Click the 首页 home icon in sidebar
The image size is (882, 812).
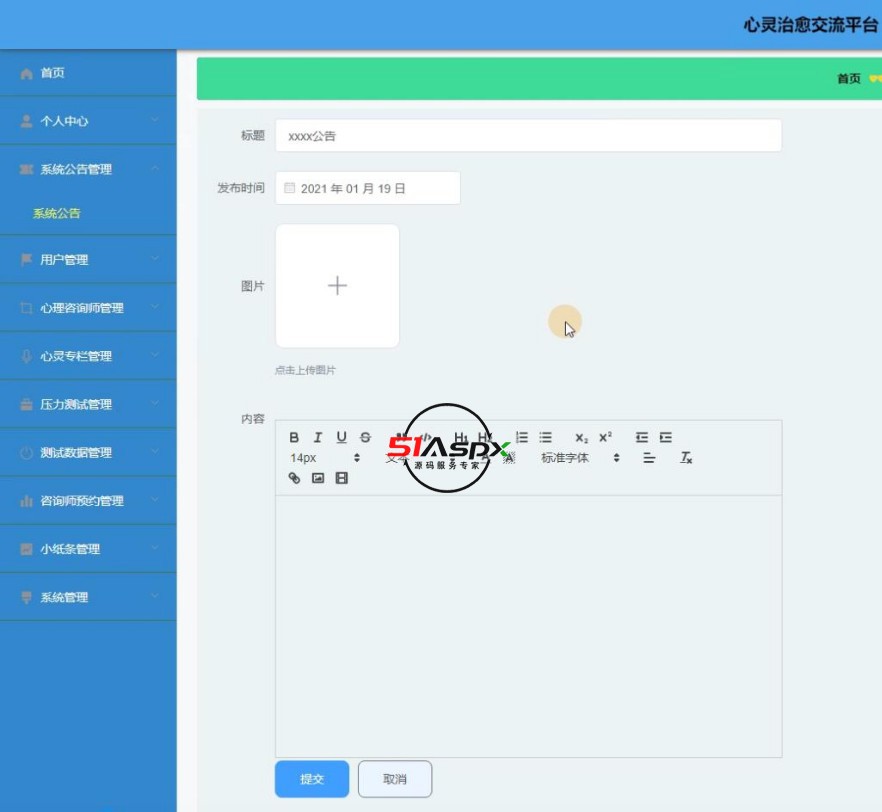click(26, 73)
